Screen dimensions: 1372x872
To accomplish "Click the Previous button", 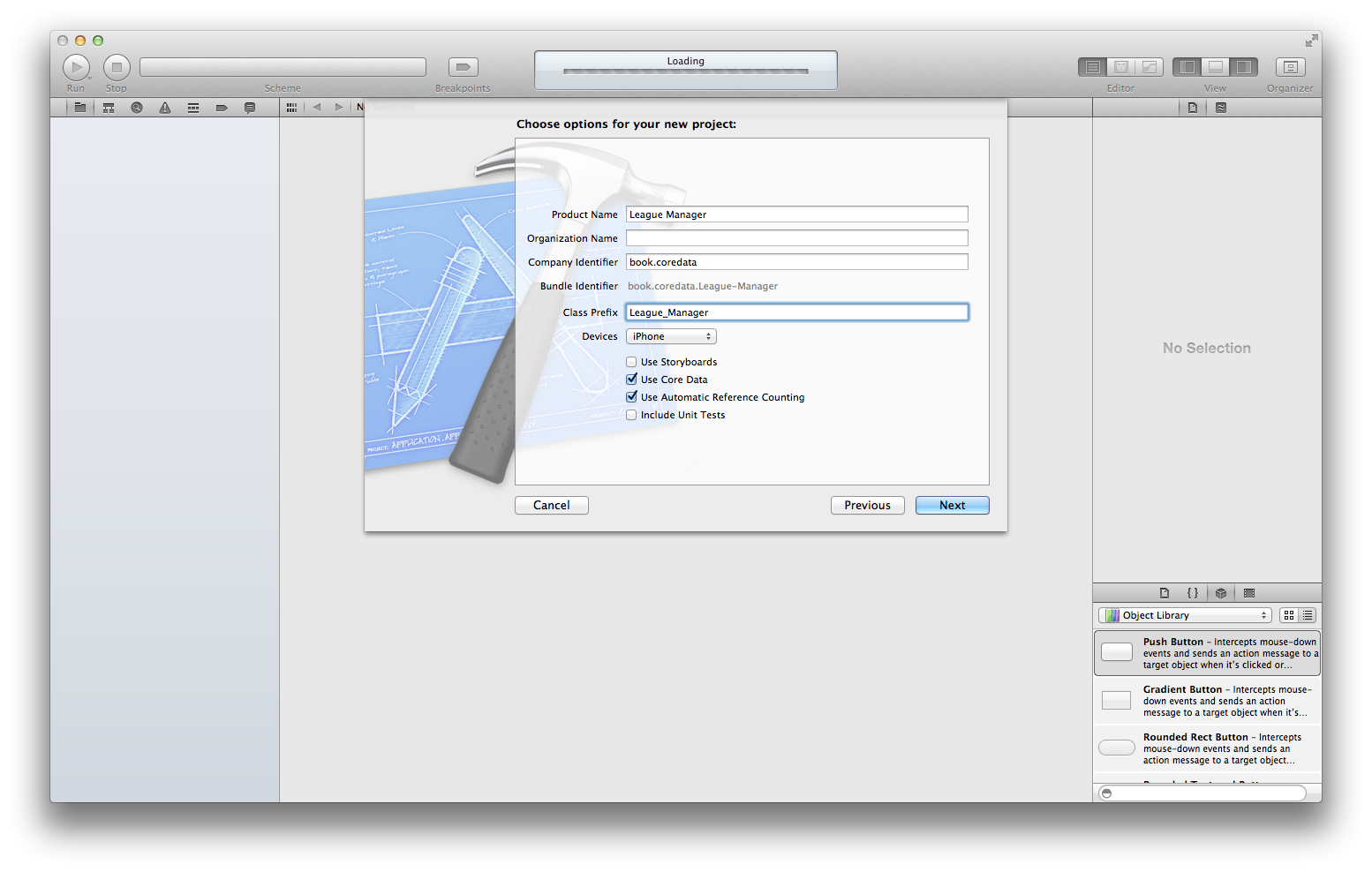I will [x=868, y=505].
